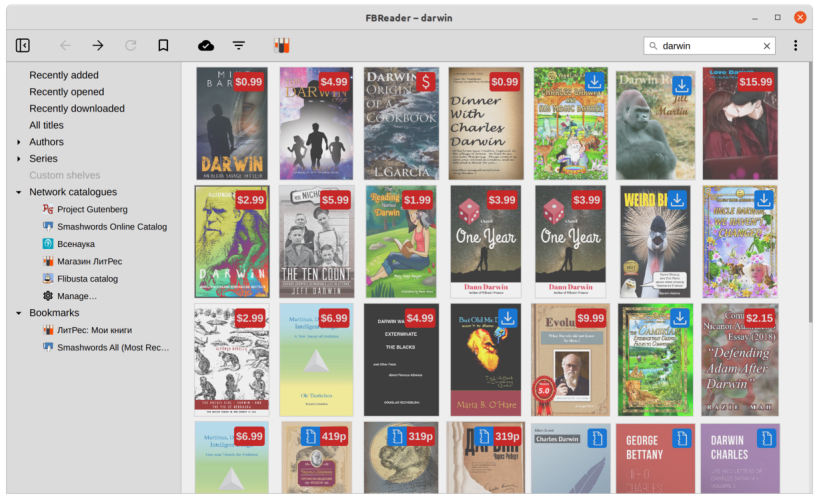
Task: Download the Marta B. O'Hare book
Action: (508, 318)
